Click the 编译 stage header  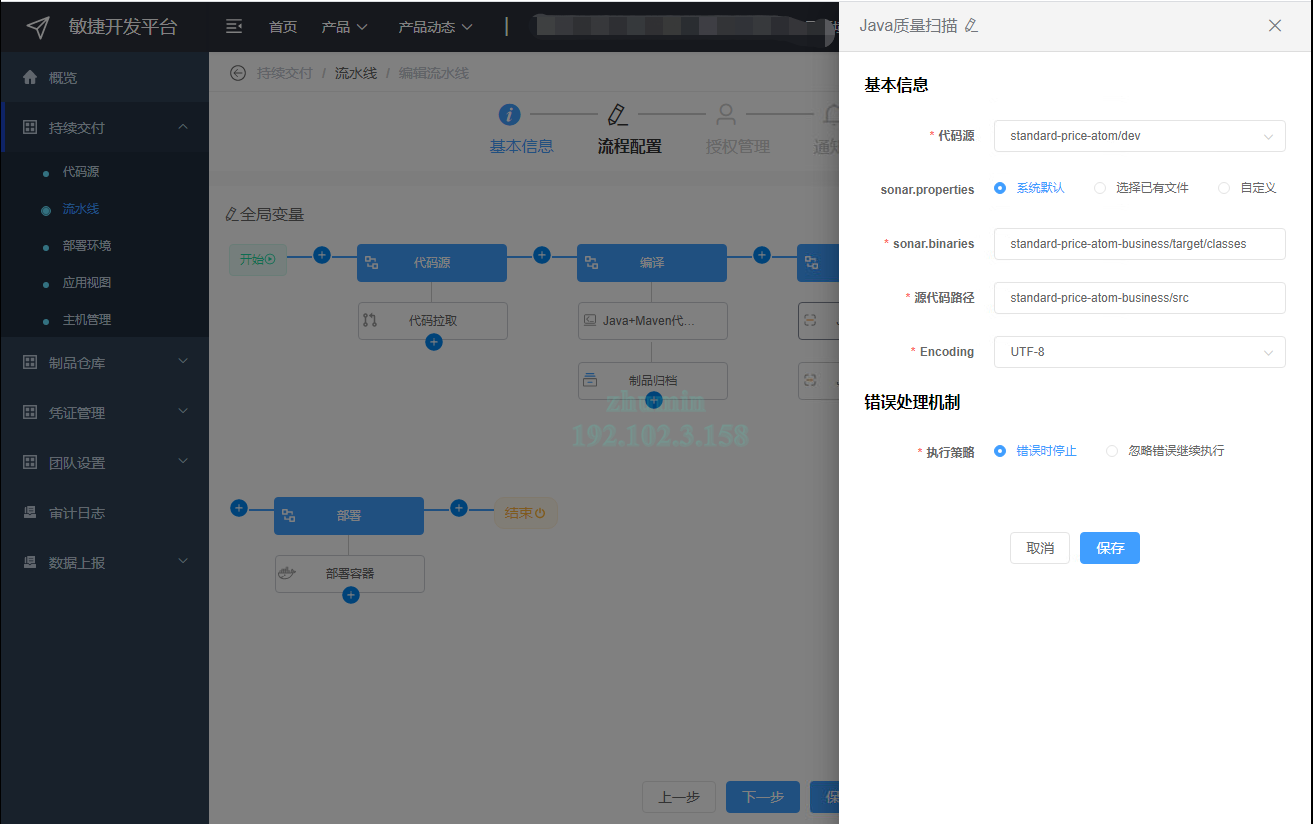652,262
